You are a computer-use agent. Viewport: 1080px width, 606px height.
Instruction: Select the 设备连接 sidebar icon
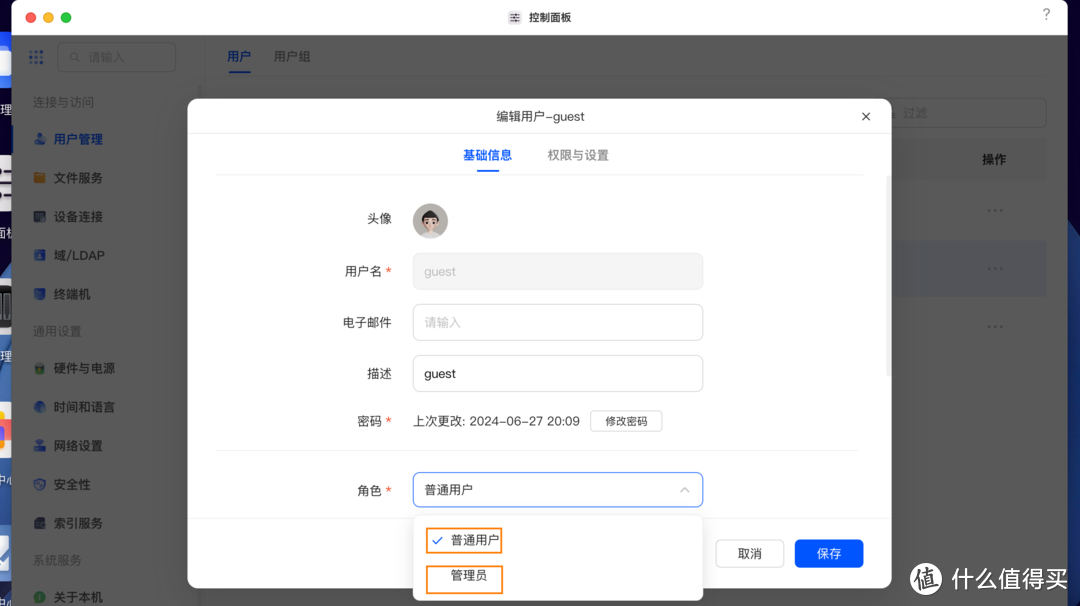point(40,217)
